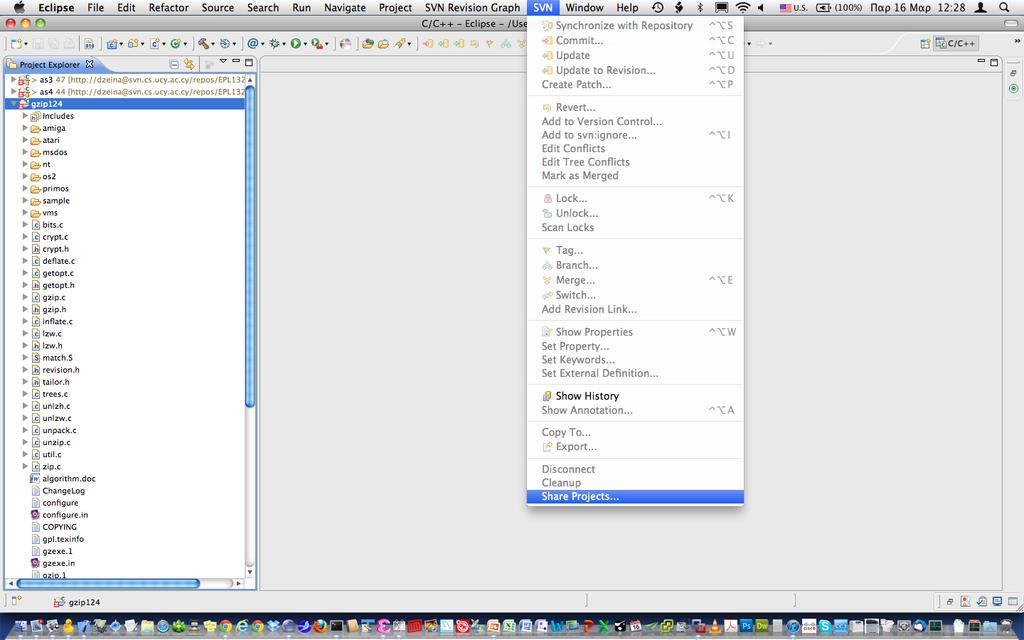Open the Project Explorer view menu triangle
Image resolution: width=1024 pixels, height=640 pixels.
tap(223, 61)
